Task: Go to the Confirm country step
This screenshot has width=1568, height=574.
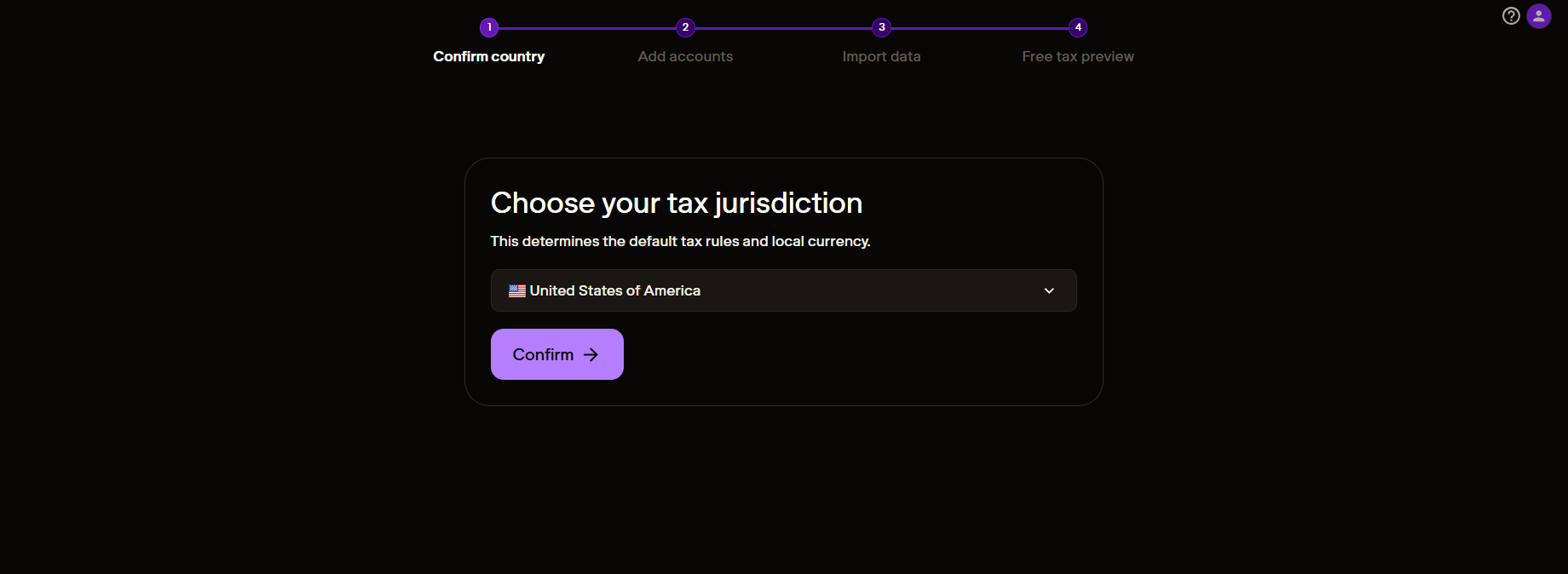Action: (488, 56)
